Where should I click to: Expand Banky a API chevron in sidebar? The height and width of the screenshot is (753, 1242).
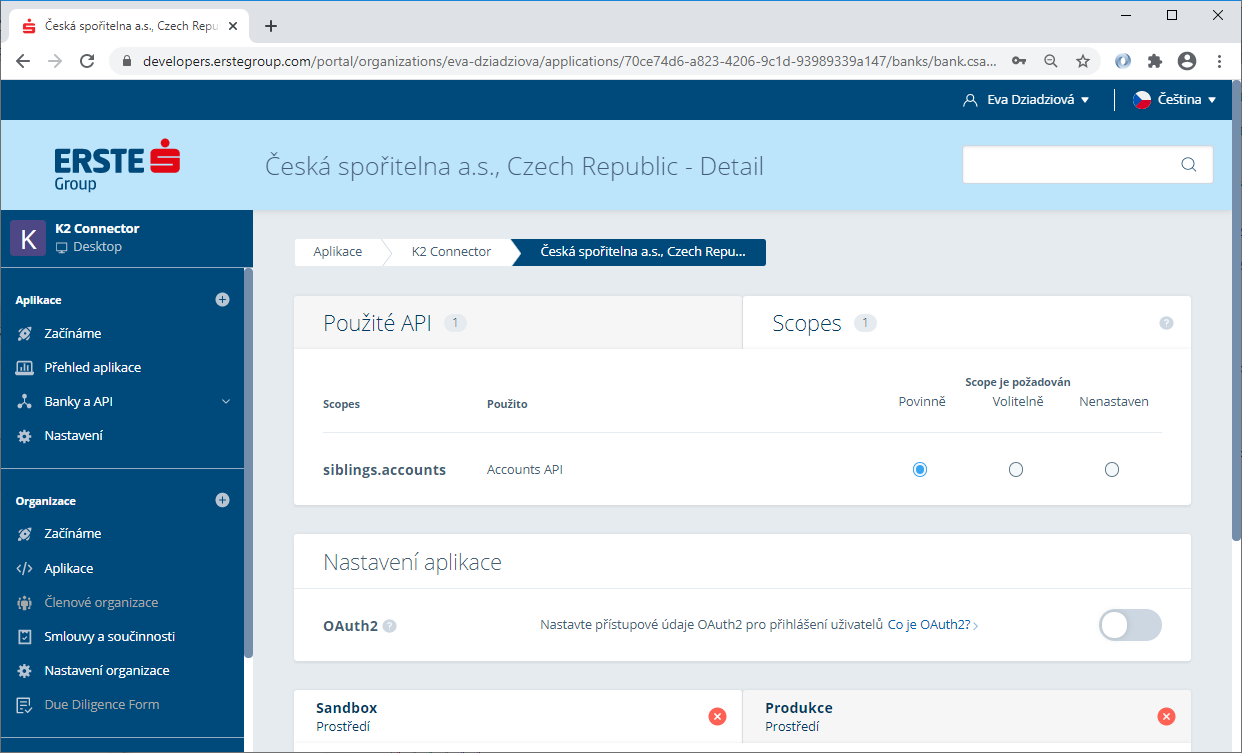(226, 401)
